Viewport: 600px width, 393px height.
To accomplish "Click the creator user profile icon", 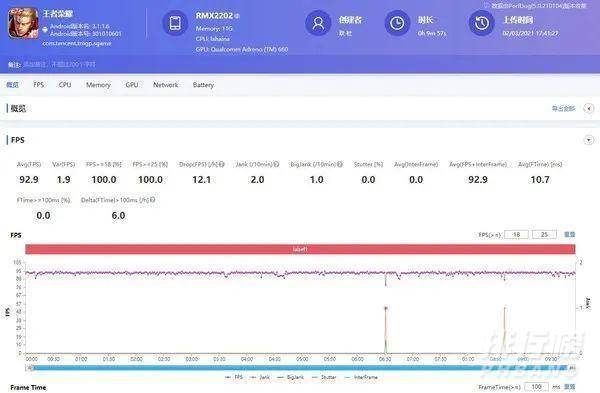I will coord(318,23).
